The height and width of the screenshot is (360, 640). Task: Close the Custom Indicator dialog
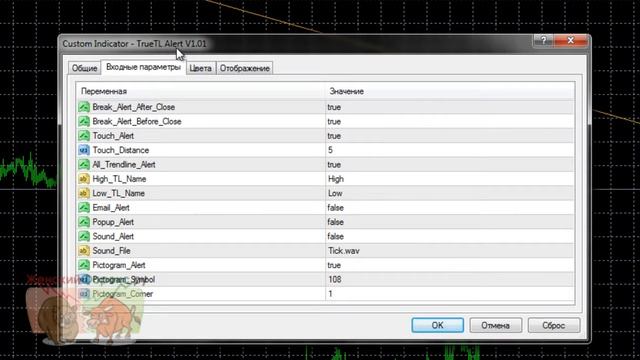coord(571,40)
